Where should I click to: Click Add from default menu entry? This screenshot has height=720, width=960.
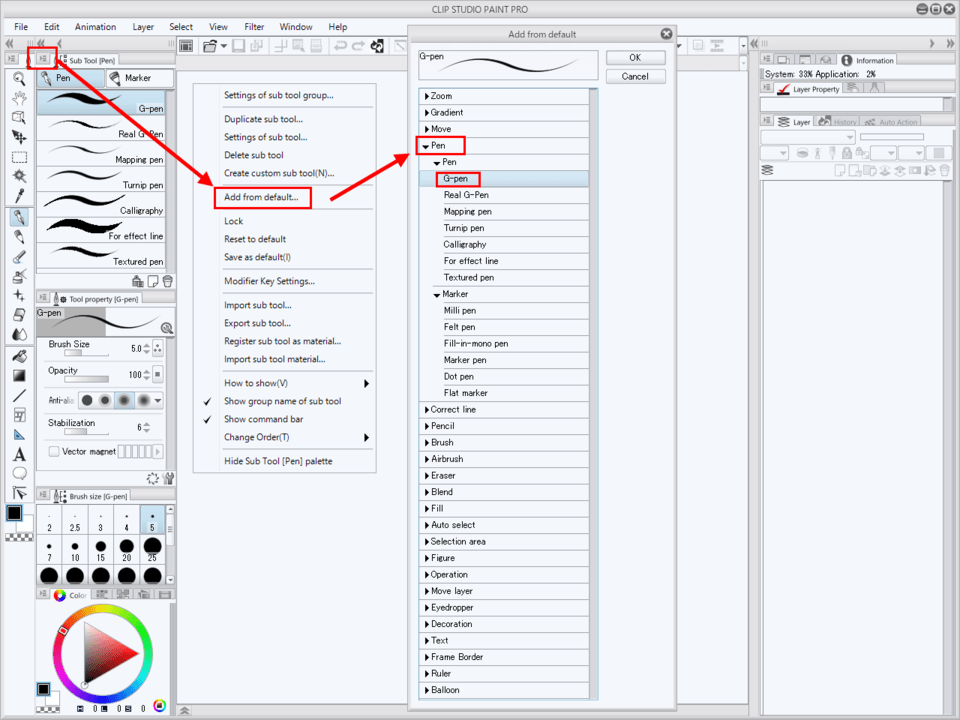261,197
